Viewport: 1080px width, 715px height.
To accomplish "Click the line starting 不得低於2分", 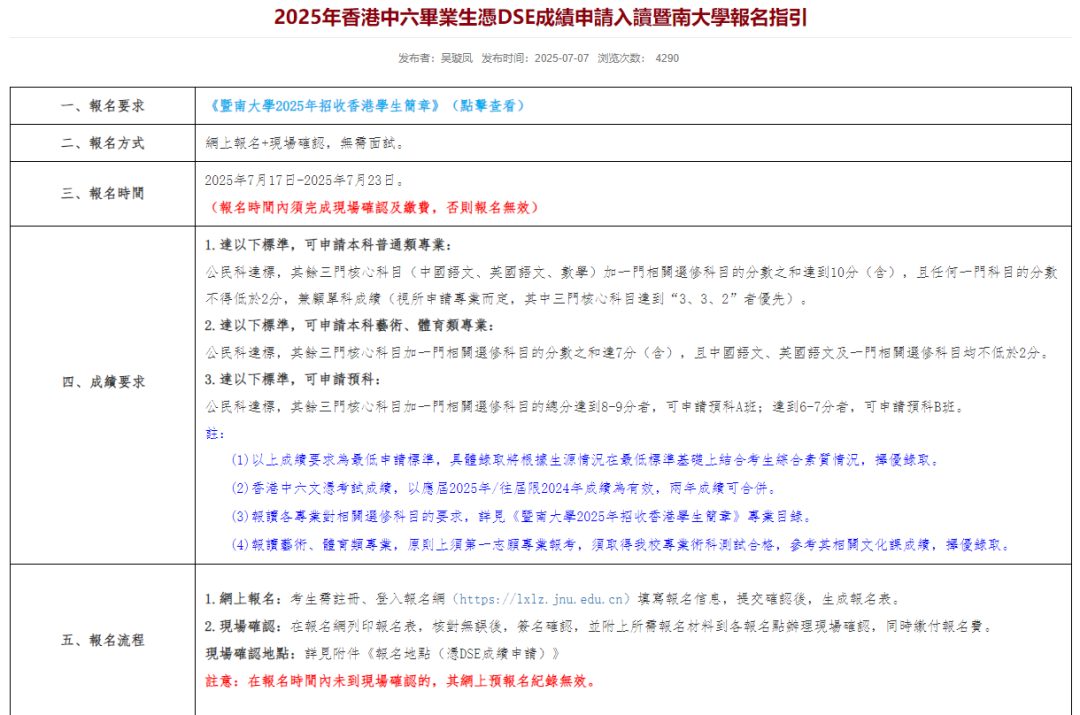I will [x=507, y=299].
